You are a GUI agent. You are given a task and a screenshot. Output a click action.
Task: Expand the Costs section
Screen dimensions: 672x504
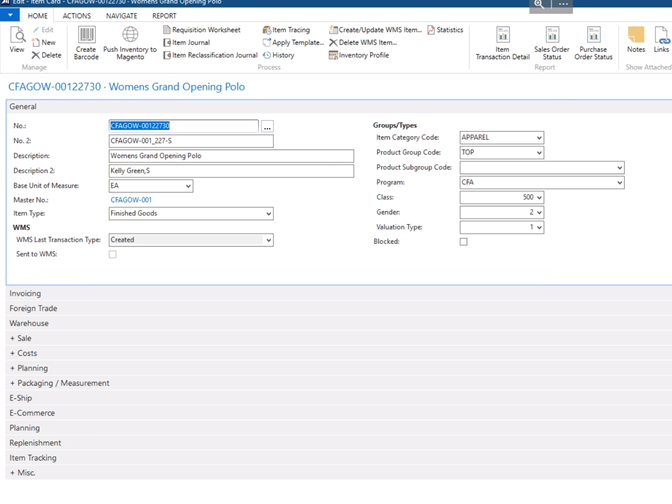pyautogui.click(x=339, y=354)
